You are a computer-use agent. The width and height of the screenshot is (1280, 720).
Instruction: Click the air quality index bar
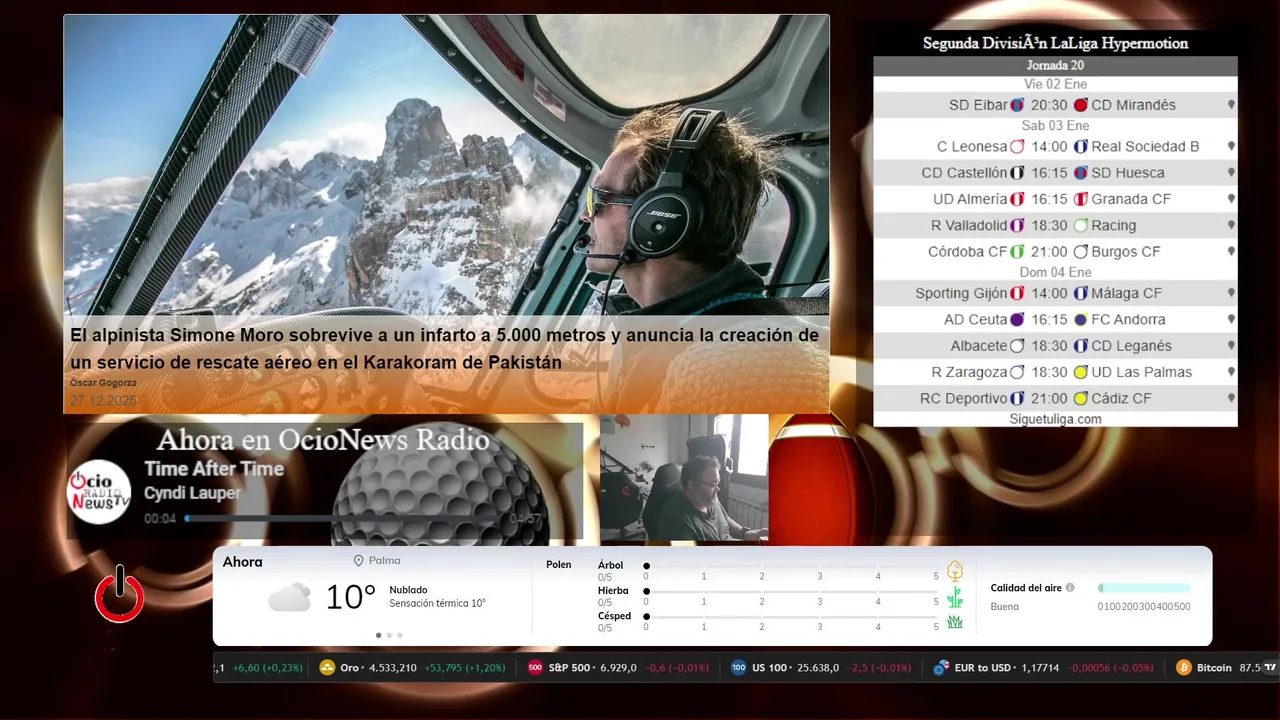[1144, 588]
